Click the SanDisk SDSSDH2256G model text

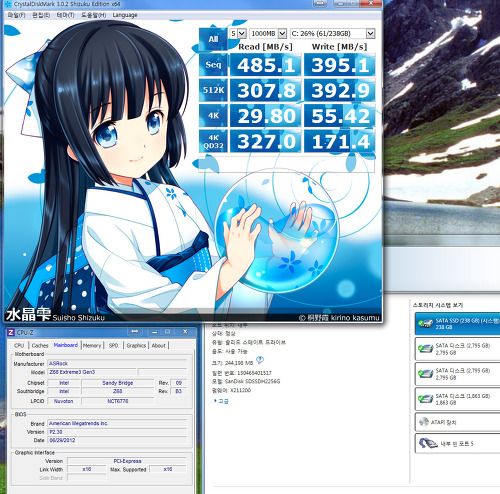(x=252, y=381)
